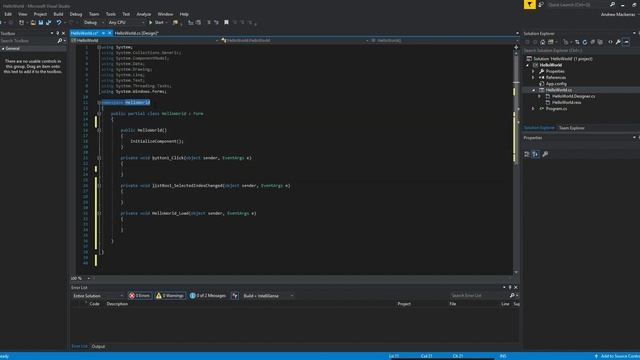
Task: Open the Tools menu
Action: pyautogui.click(x=111, y=14)
